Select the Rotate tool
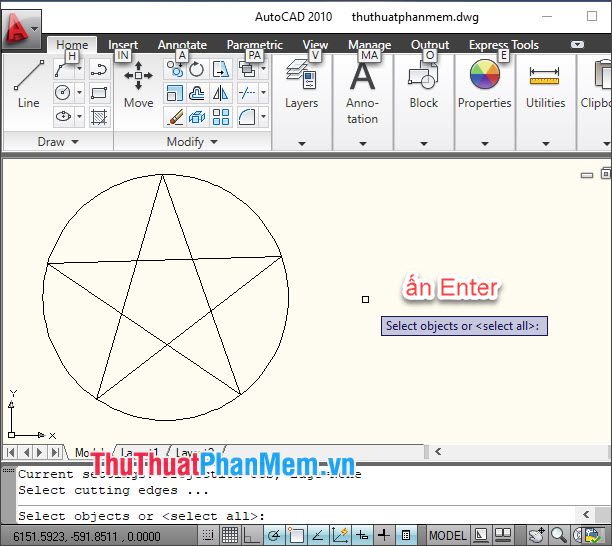The image size is (612, 546). click(x=197, y=69)
